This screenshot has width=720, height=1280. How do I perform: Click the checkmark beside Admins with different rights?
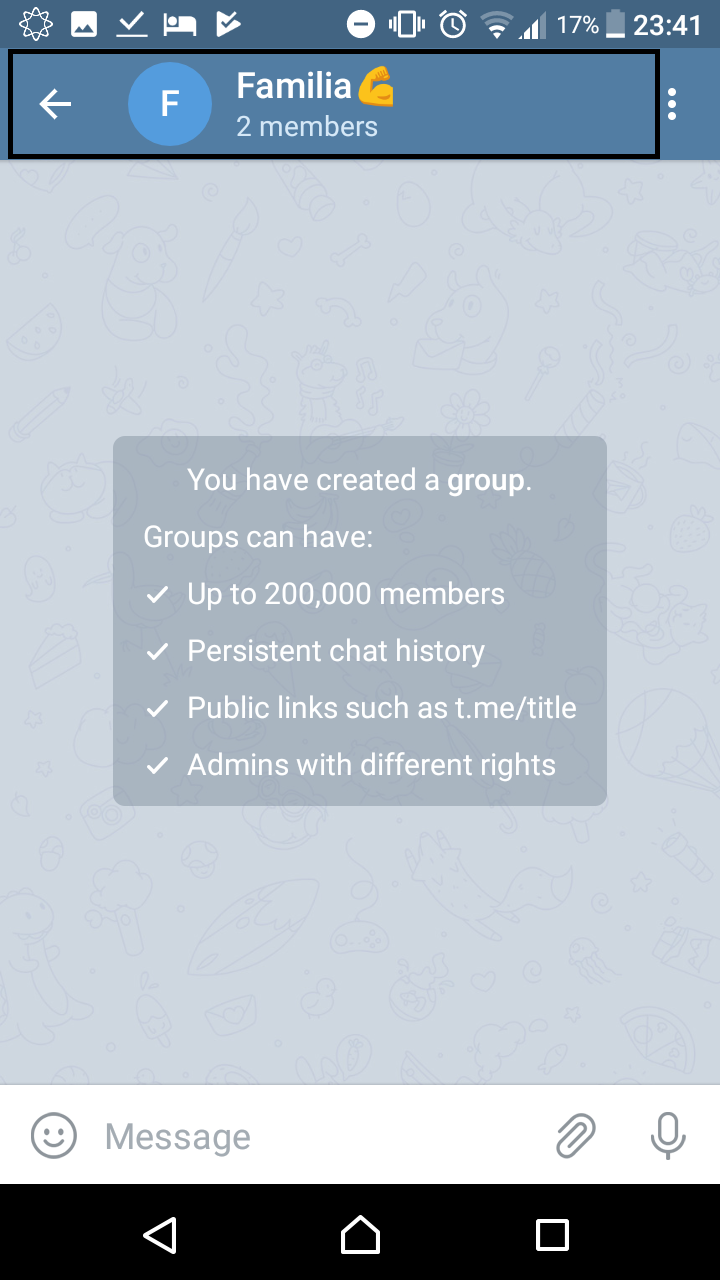point(156,765)
